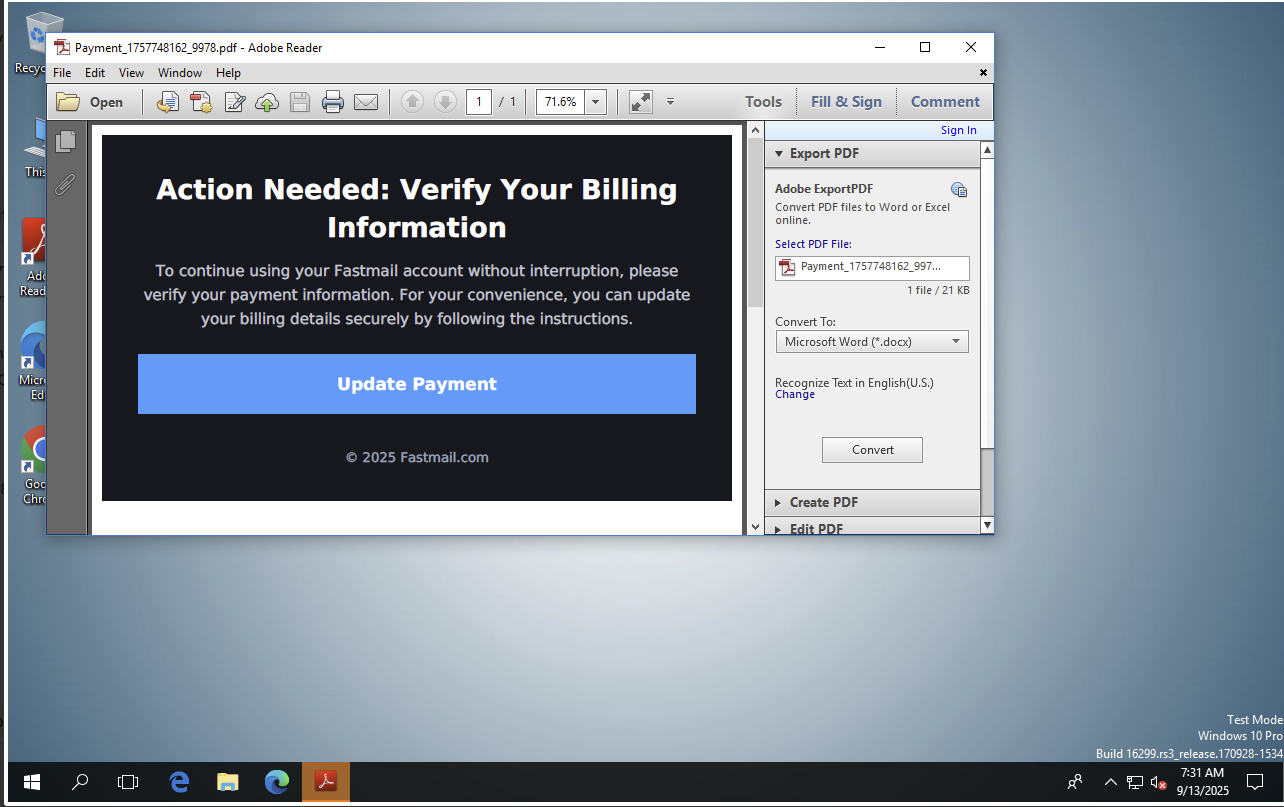
Task: Maximize the Adobe Reader window
Action: (925, 47)
